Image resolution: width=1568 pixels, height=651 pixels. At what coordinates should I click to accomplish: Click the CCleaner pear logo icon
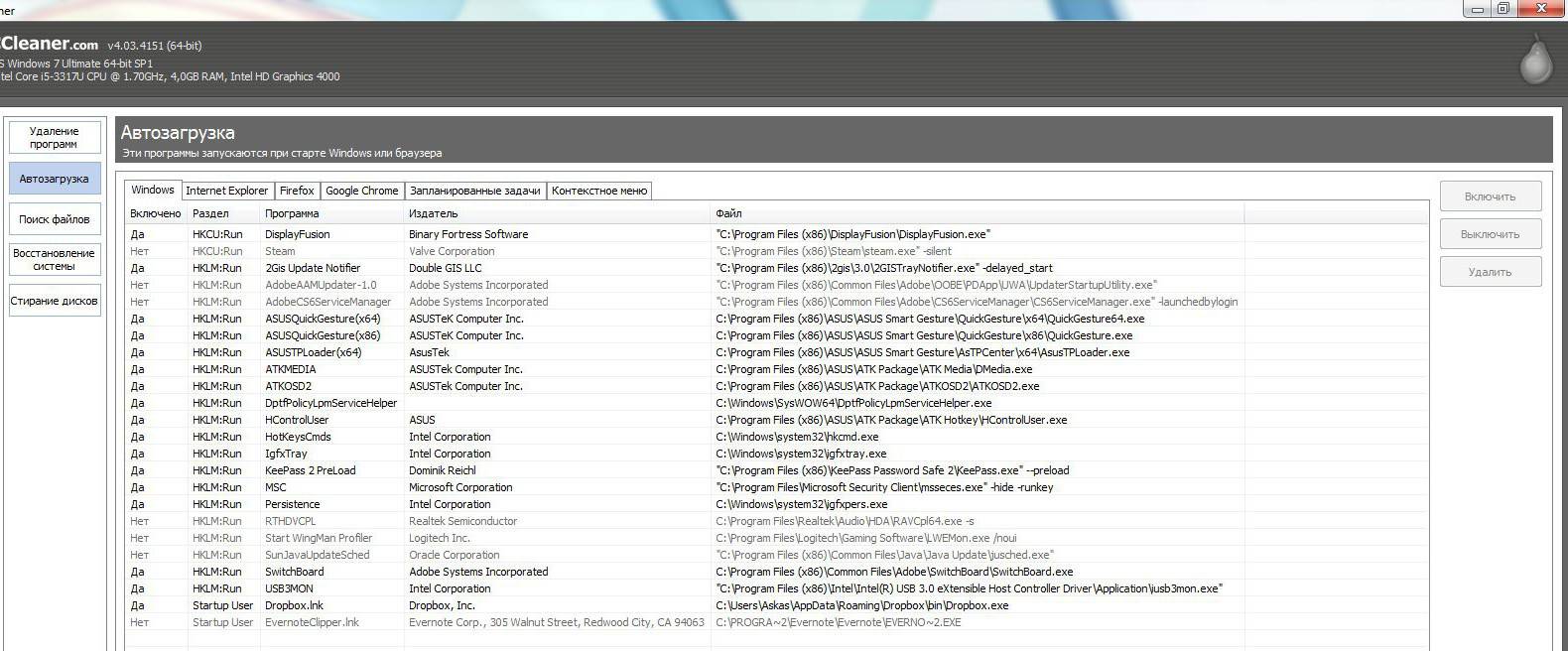tap(1535, 60)
